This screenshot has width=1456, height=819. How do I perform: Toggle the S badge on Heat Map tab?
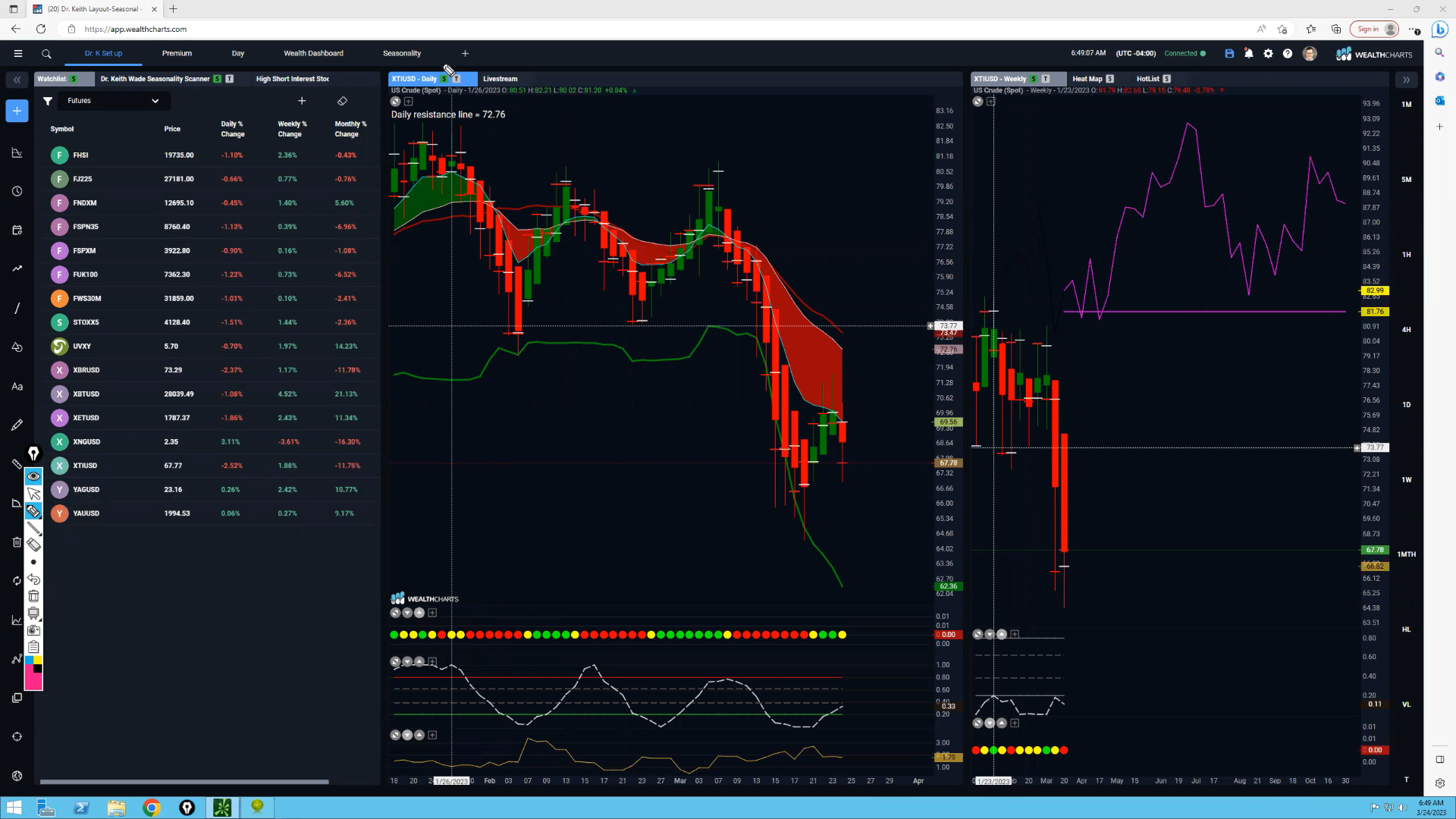pyautogui.click(x=1110, y=79)
